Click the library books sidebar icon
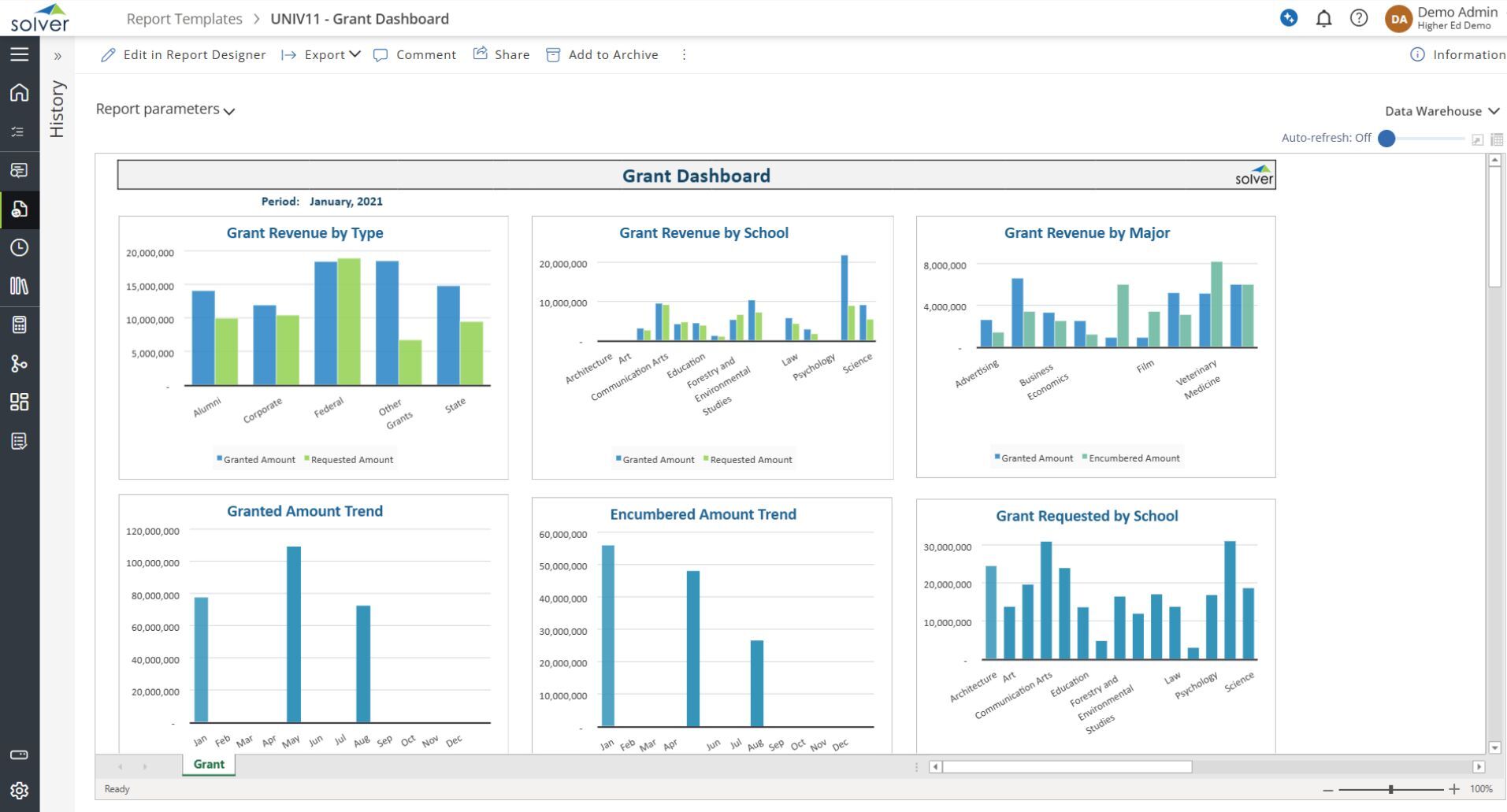 click(x=20, y=286)
